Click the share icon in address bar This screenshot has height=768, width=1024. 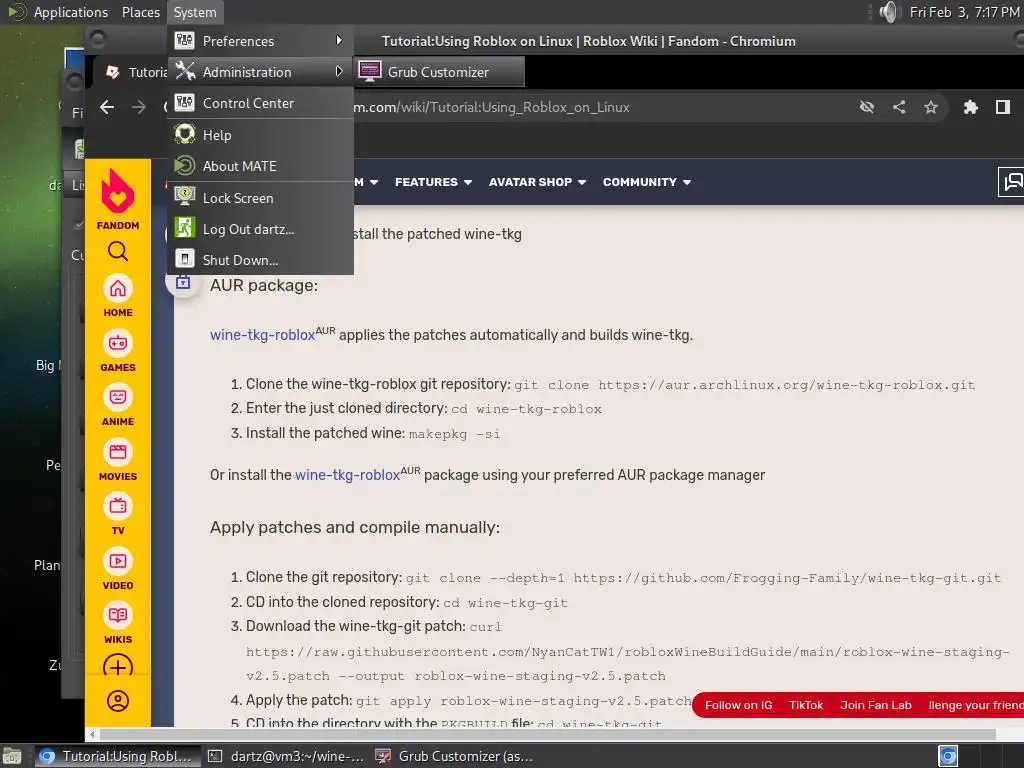[x=899, y=107]
